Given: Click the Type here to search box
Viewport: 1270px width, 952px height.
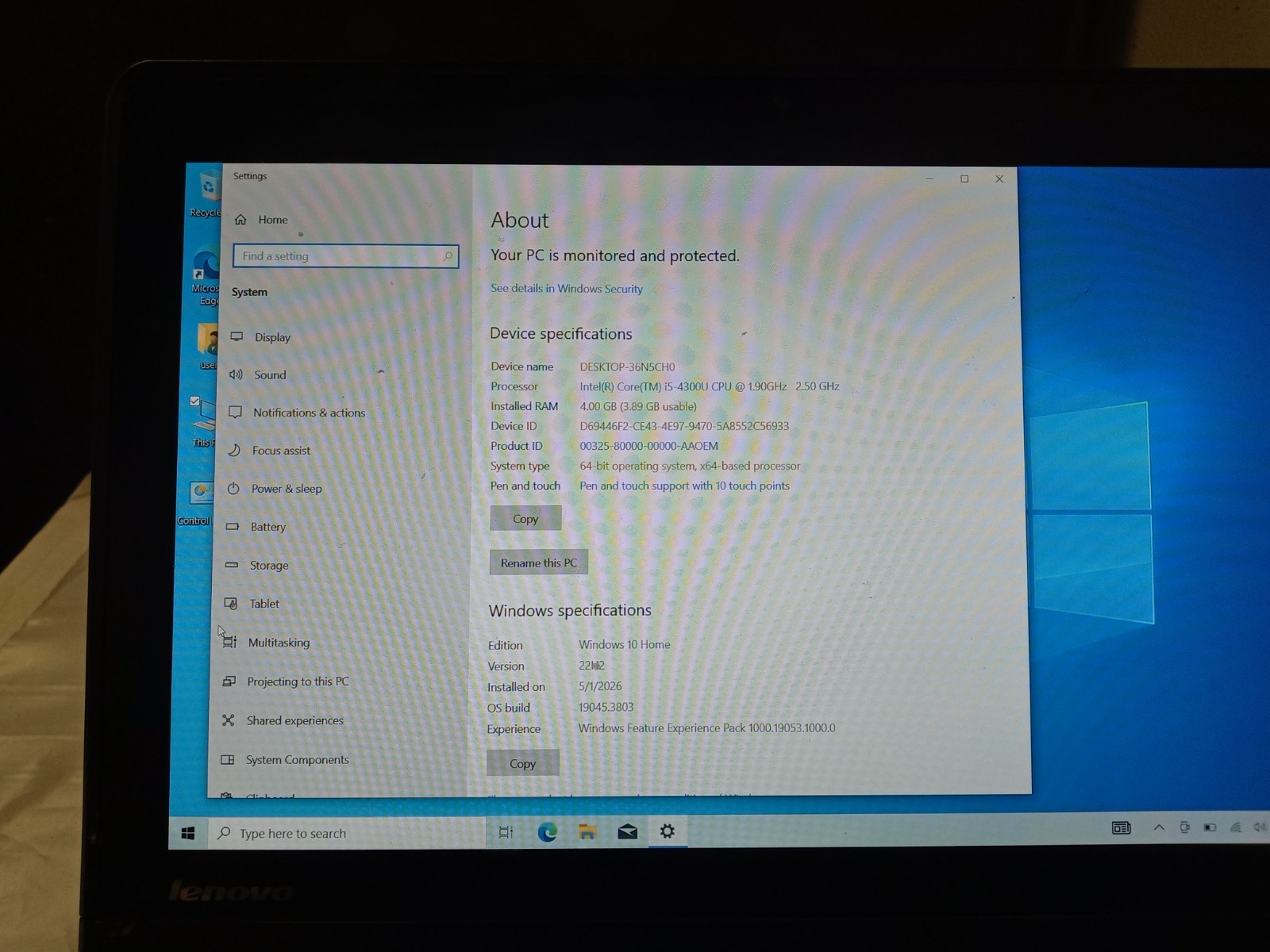Looking at the screenshot, I should [x=346, y=833].
